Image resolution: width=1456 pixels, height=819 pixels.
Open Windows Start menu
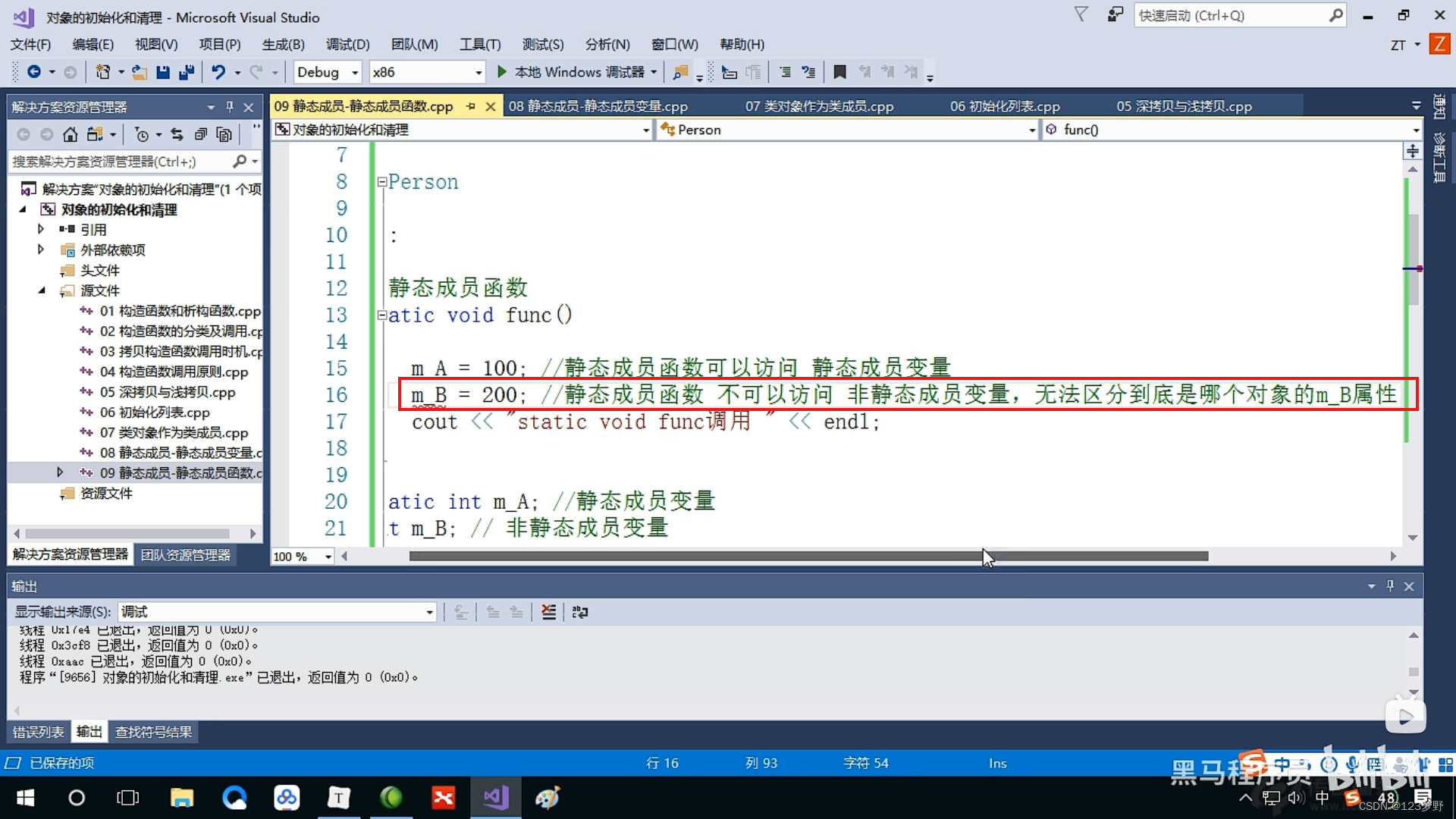coord(25,798)
